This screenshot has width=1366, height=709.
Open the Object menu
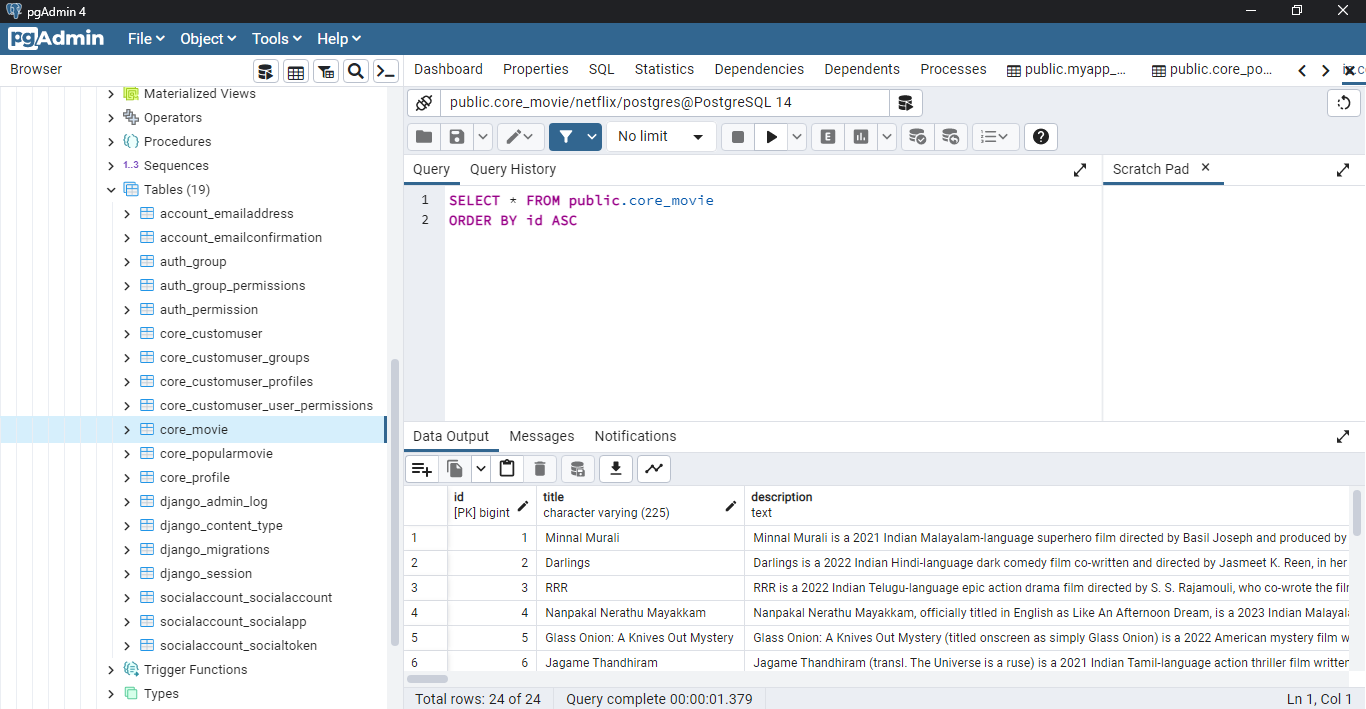point(208,38)
